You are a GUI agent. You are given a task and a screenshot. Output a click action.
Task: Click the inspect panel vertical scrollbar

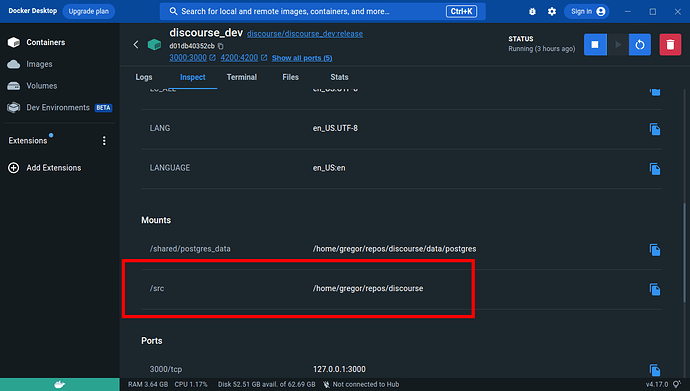click(x=684, y=252)
